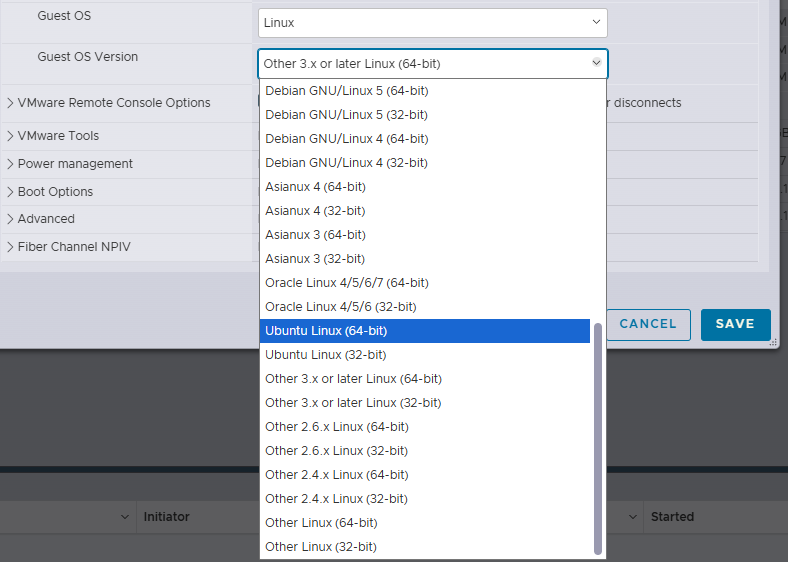The image size is (788, 562).
Task: Open the Guest OS dropdown showing Linux
Action: 433,23
